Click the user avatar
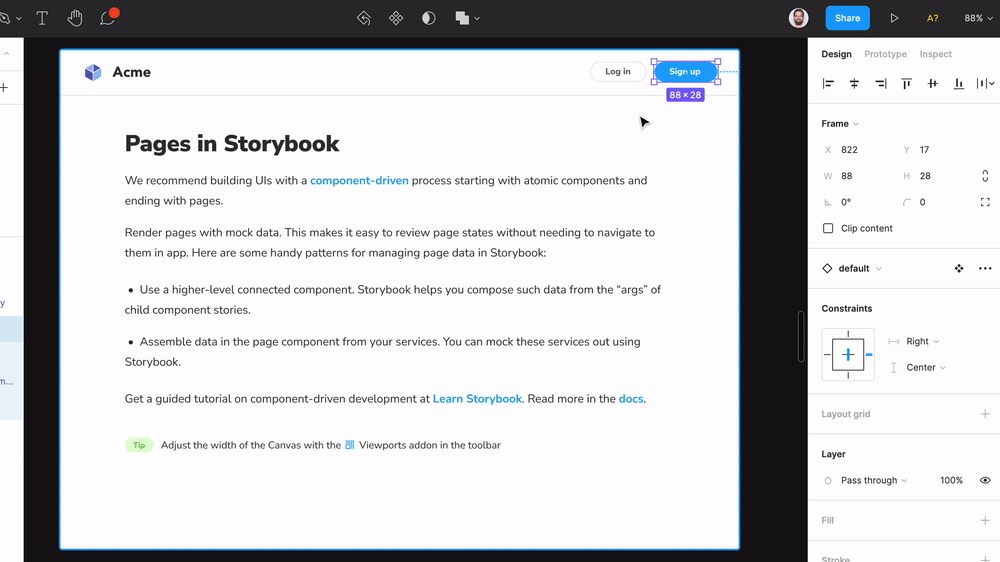The width and height of the screenshot is (1000, 562). click(798, 18)
